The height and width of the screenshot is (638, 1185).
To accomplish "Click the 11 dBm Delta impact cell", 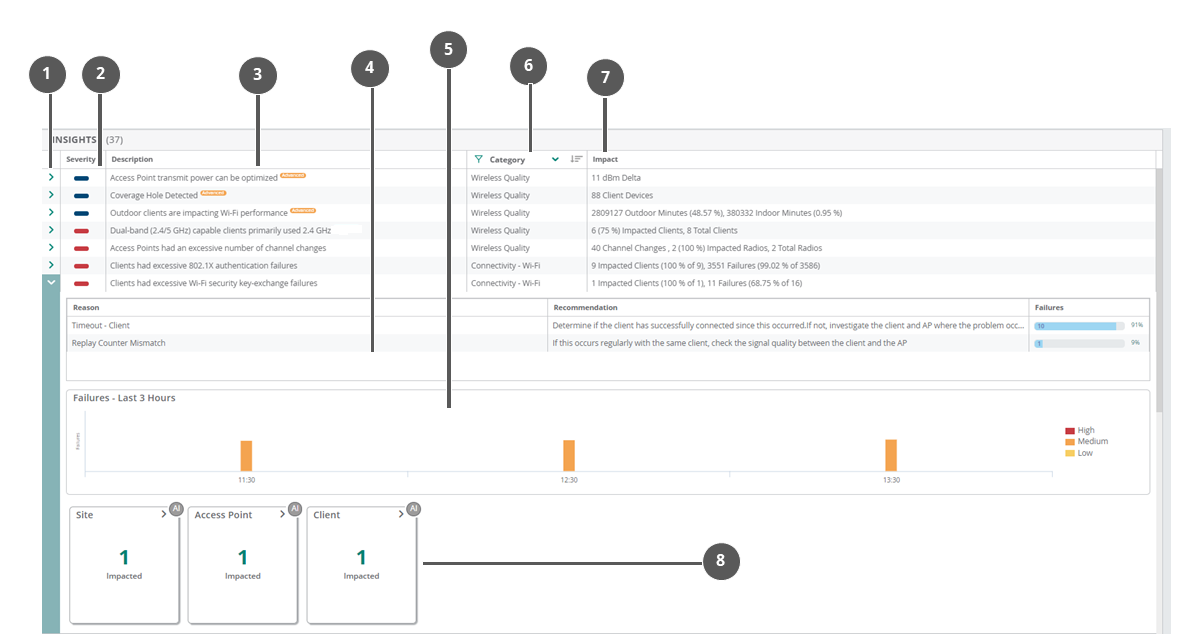I will [616, 178].
